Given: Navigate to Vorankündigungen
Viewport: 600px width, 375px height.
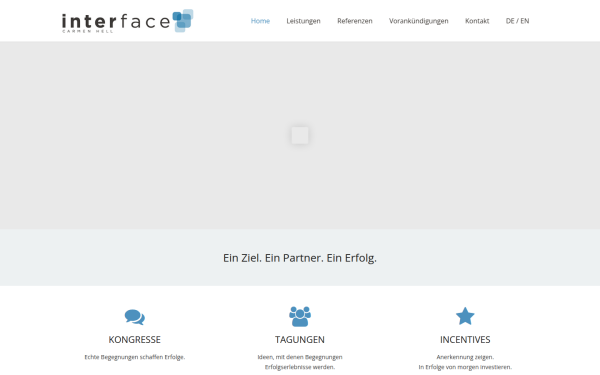Looking at the screenshot, I should [419, 21].
